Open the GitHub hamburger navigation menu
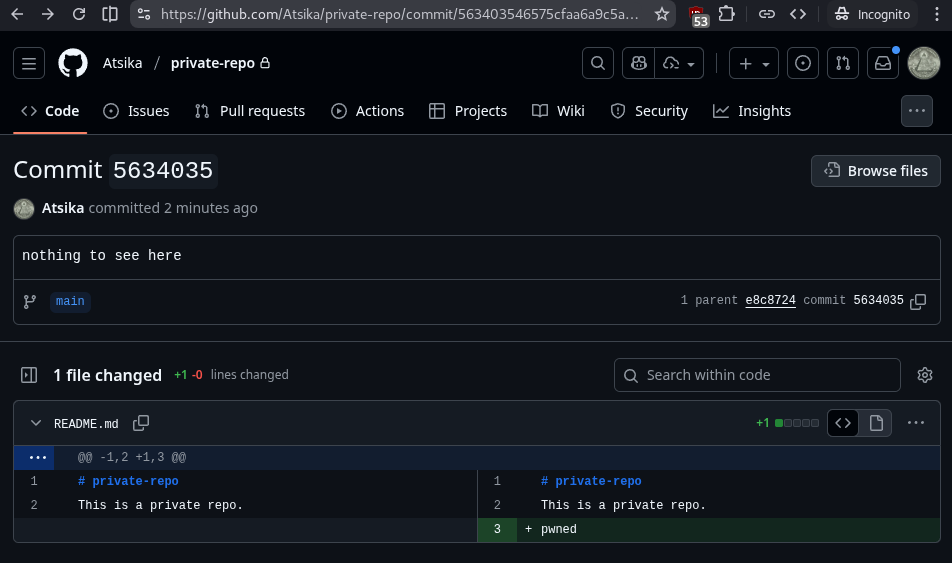952x563 pixels. 29,63
